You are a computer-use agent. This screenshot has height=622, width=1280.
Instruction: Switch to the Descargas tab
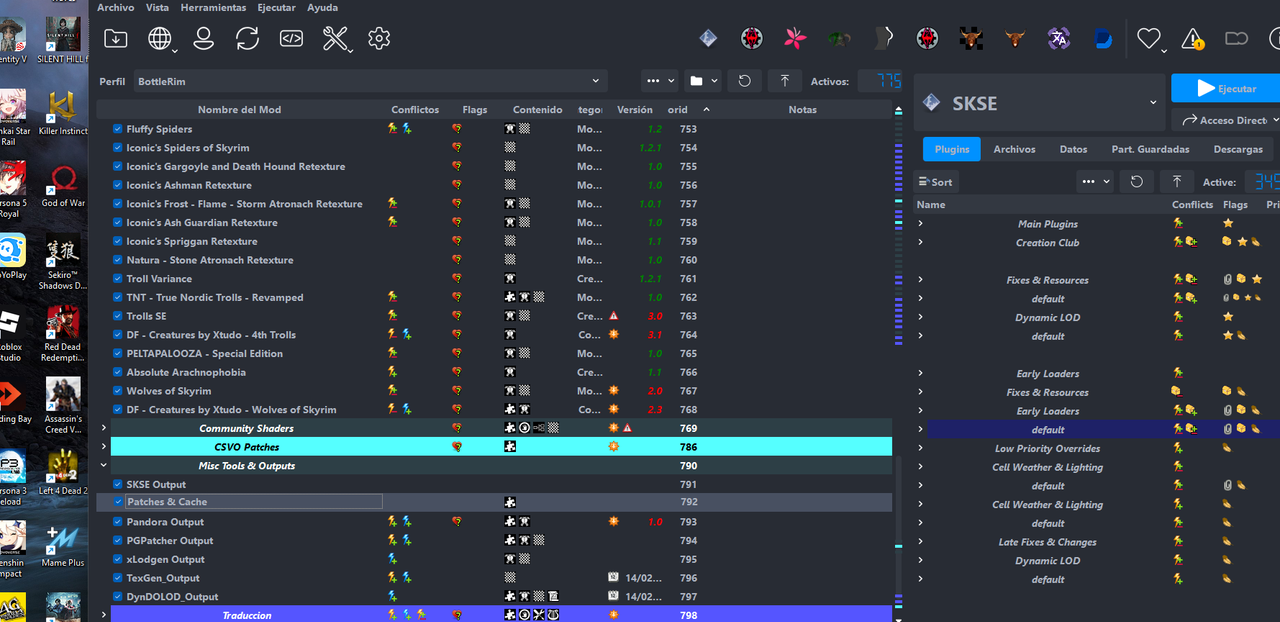[x=1238, y=149]
